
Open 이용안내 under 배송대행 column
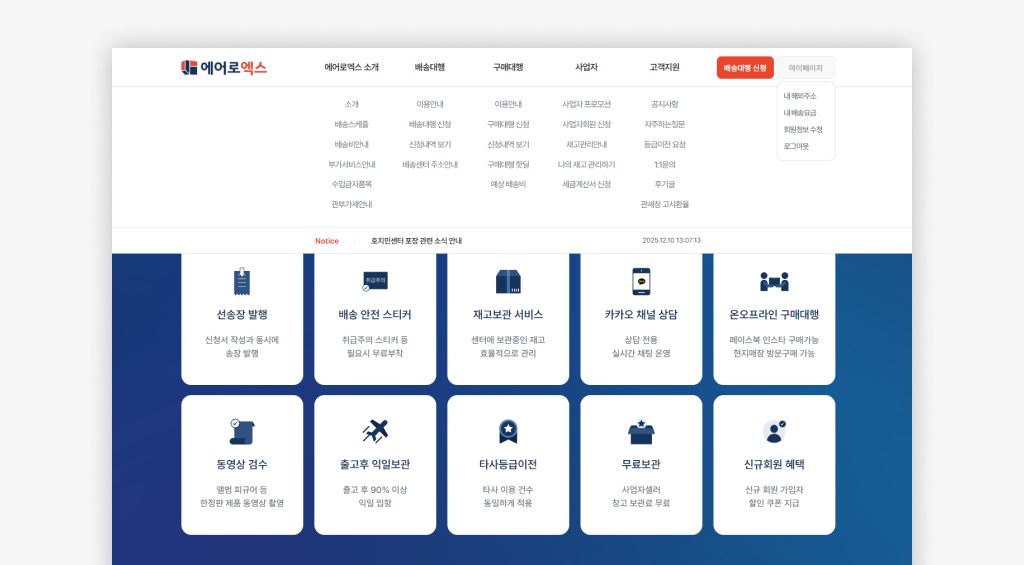coord(430,105)
